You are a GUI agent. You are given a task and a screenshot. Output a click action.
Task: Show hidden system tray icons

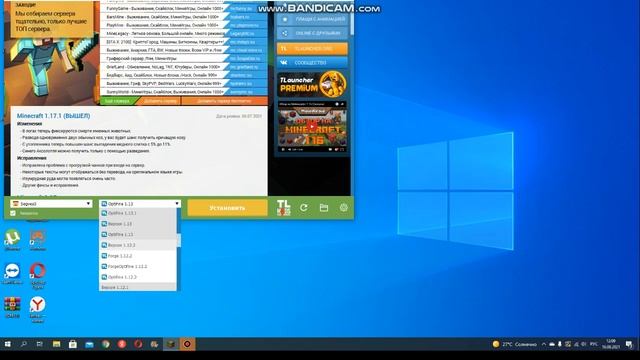[x=544, y=344]
